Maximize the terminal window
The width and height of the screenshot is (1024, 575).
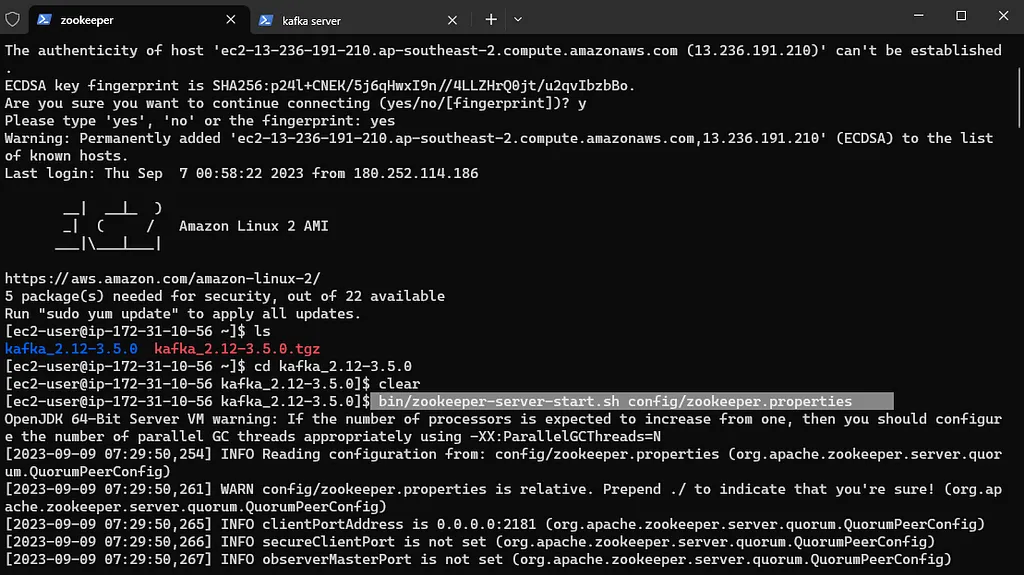pos(961,15)
